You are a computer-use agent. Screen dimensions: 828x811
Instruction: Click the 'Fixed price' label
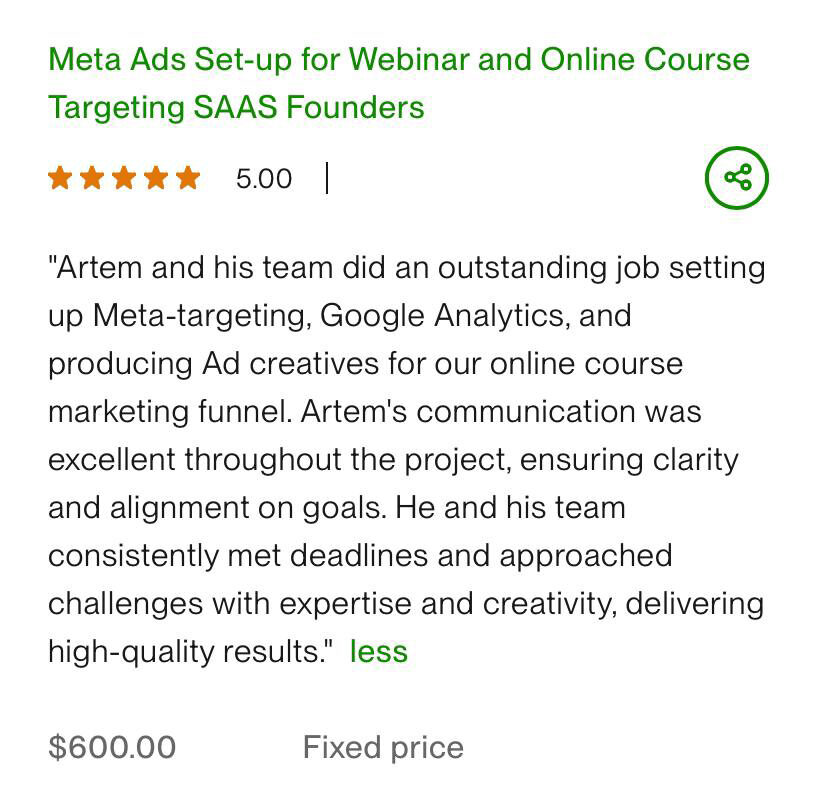383,747
